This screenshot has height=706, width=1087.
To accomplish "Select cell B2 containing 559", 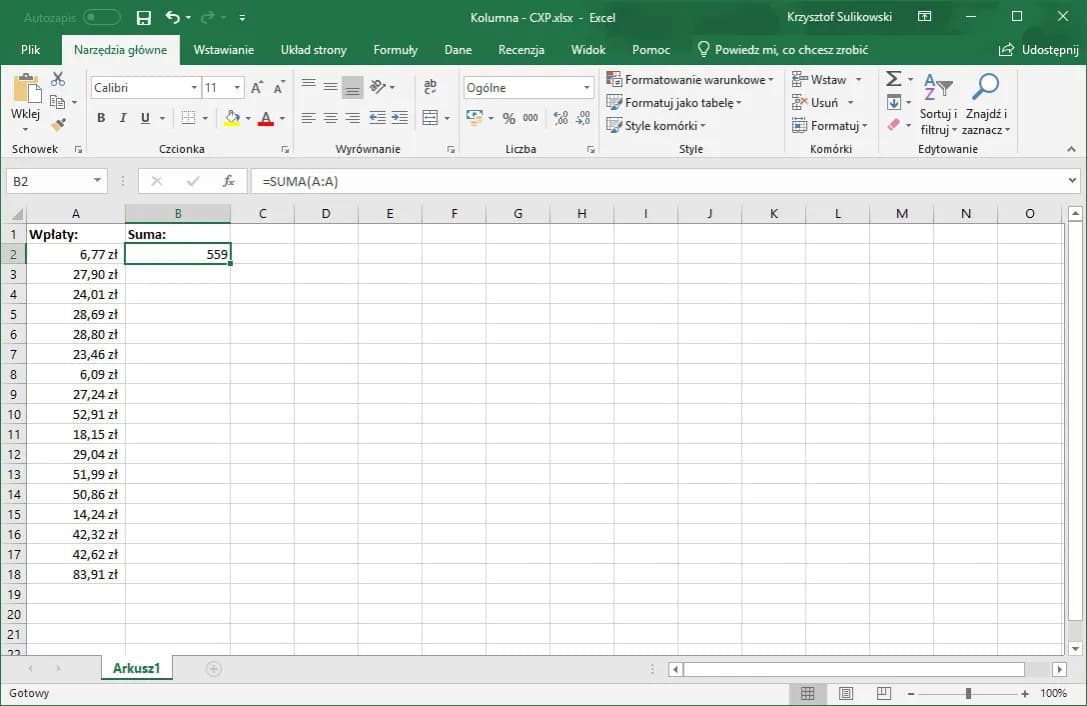I will click(x=178, y=254).
